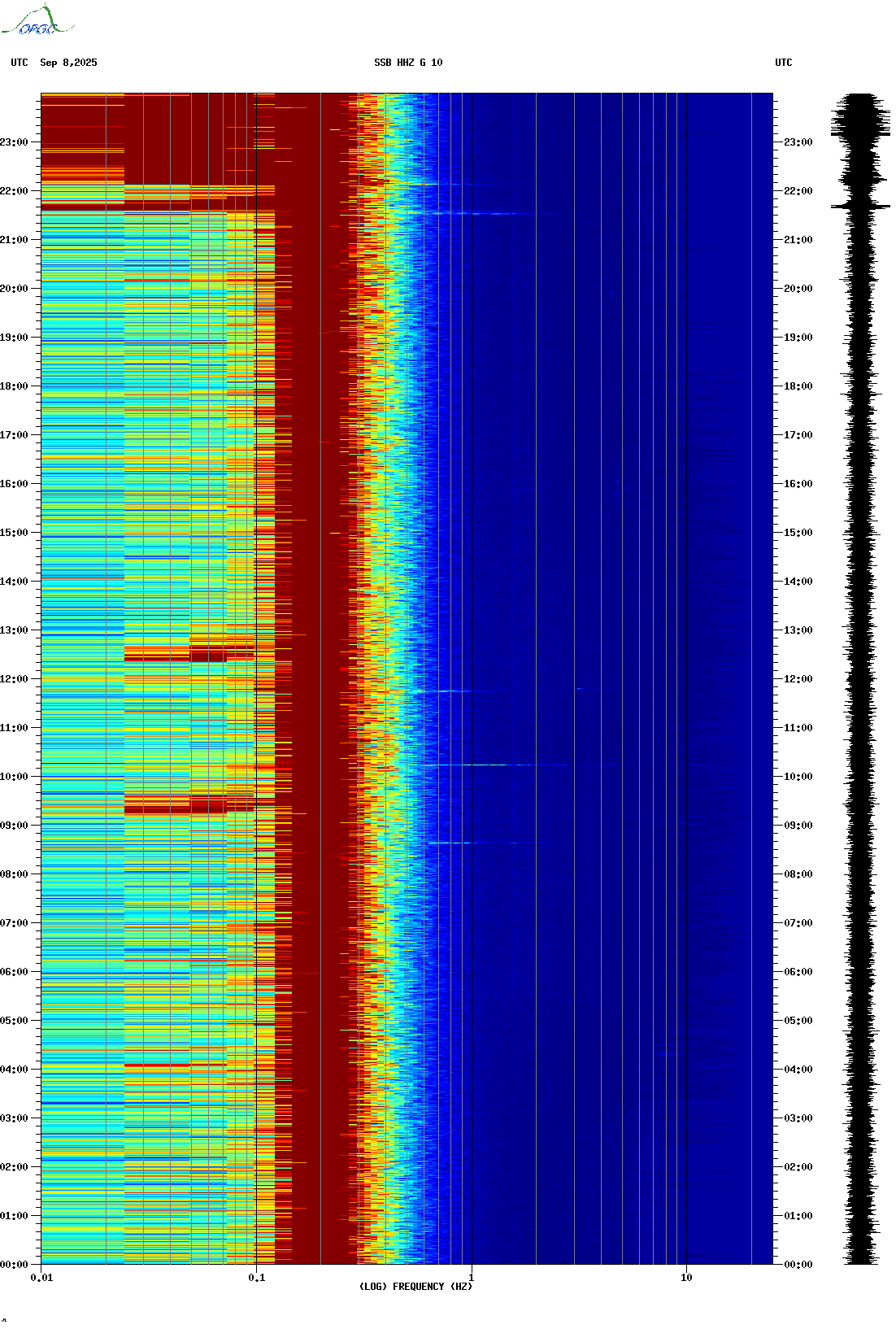This screenshot has width=896, height=1329.
Task: Click the left 07:00 time label
Action: 14,923
